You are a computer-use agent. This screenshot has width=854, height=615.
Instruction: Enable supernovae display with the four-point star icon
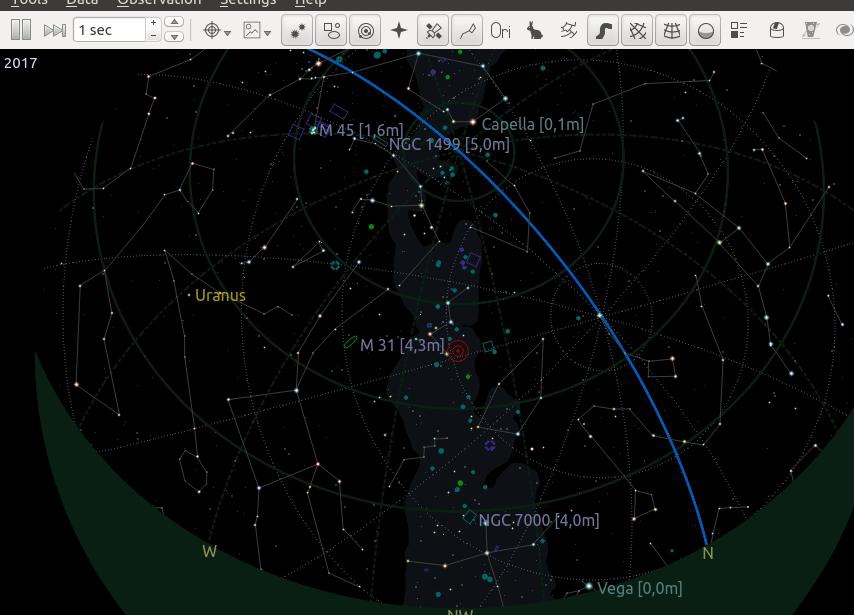point(399,31)
